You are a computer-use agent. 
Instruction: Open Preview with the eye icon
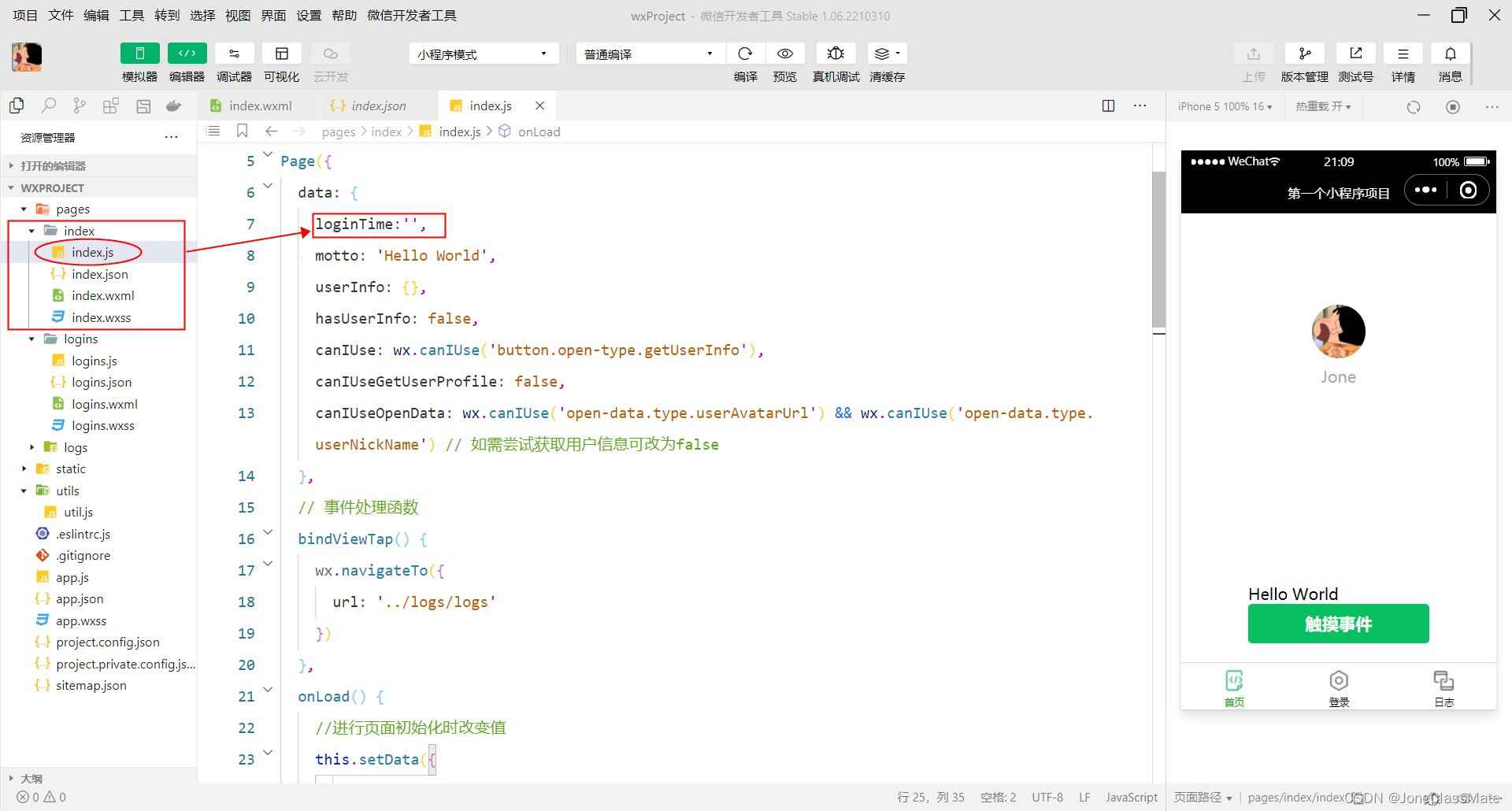[784, 54]
